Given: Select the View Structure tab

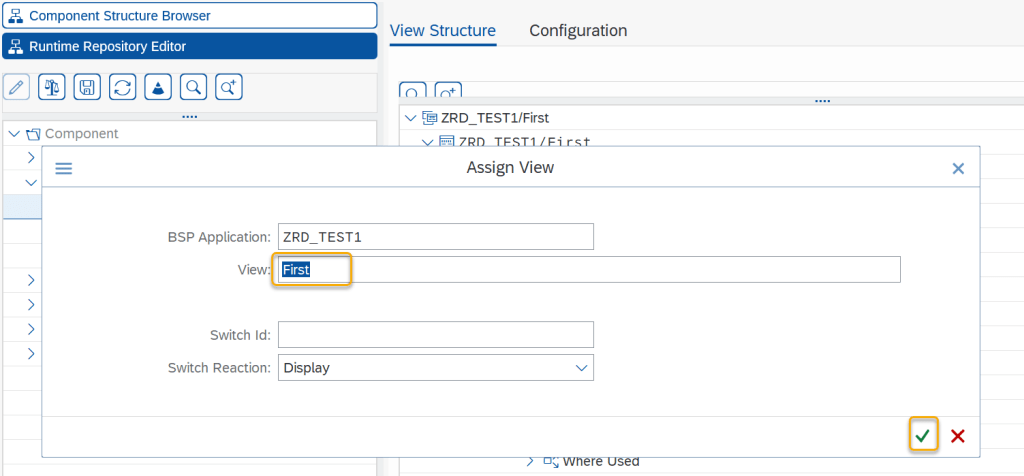Looking at the screenshot, I should pos(443,31).
